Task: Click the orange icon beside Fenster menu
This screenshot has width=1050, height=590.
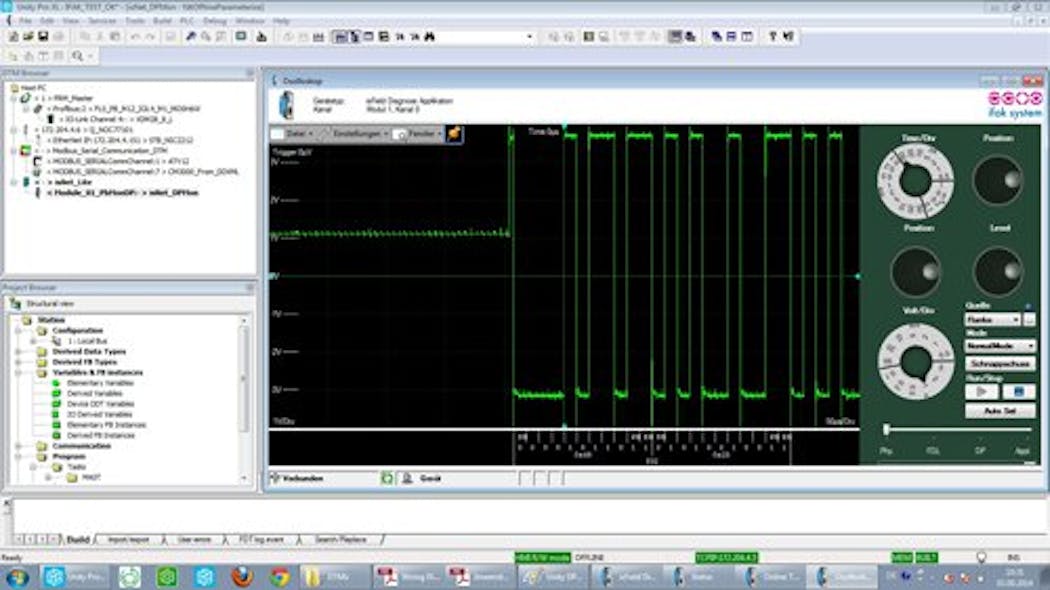Action: [454, 134]
